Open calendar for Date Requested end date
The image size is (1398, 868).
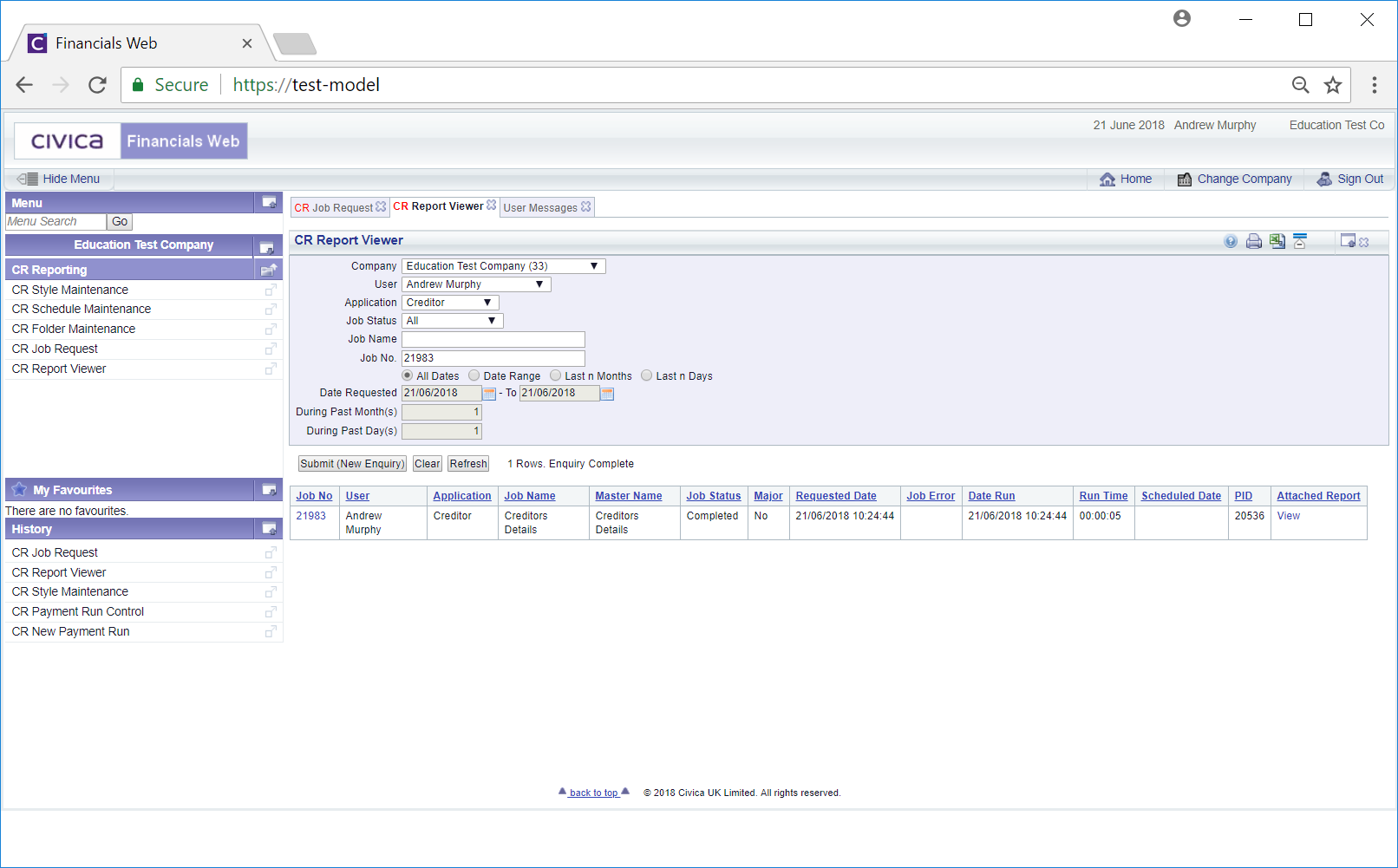coord(607,394)
